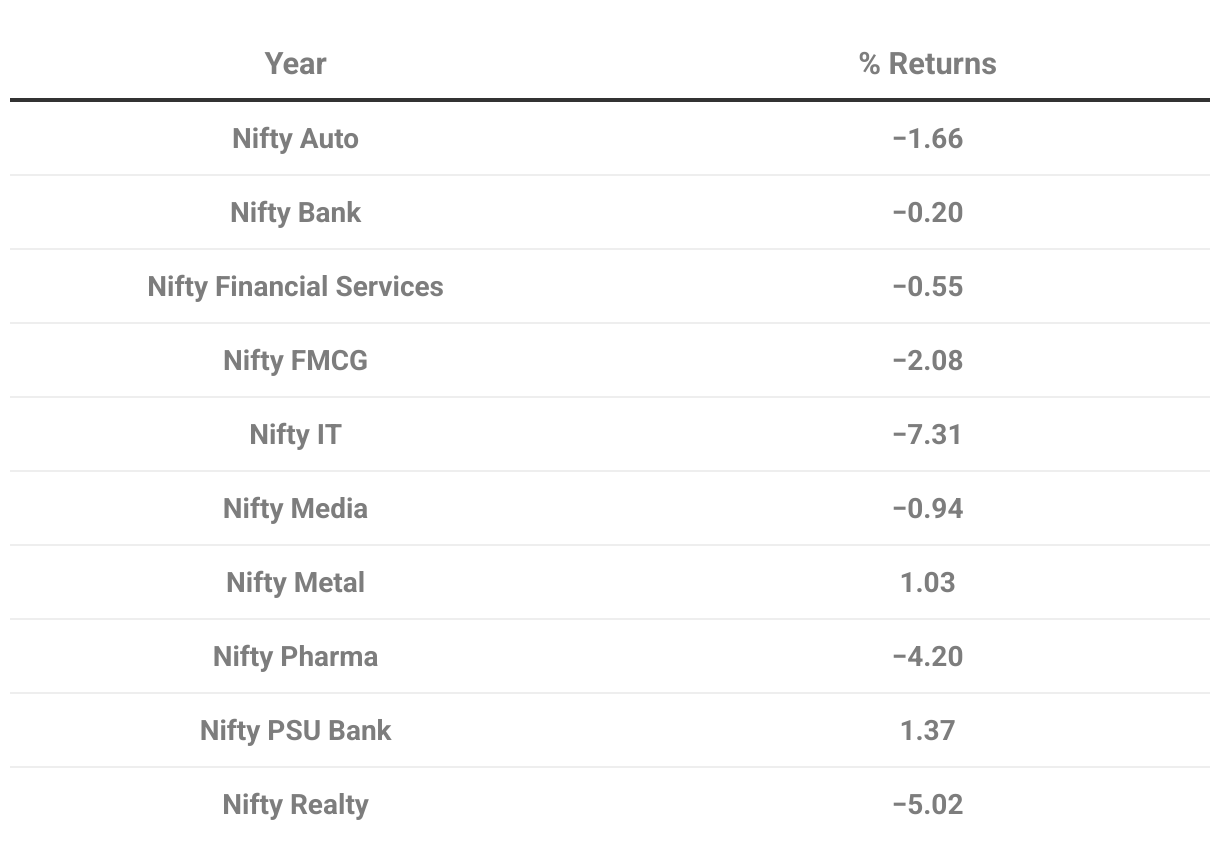Click the −0.55 returns value
The width and height of the screenshot is (1220, 850).
coord(927,286)
